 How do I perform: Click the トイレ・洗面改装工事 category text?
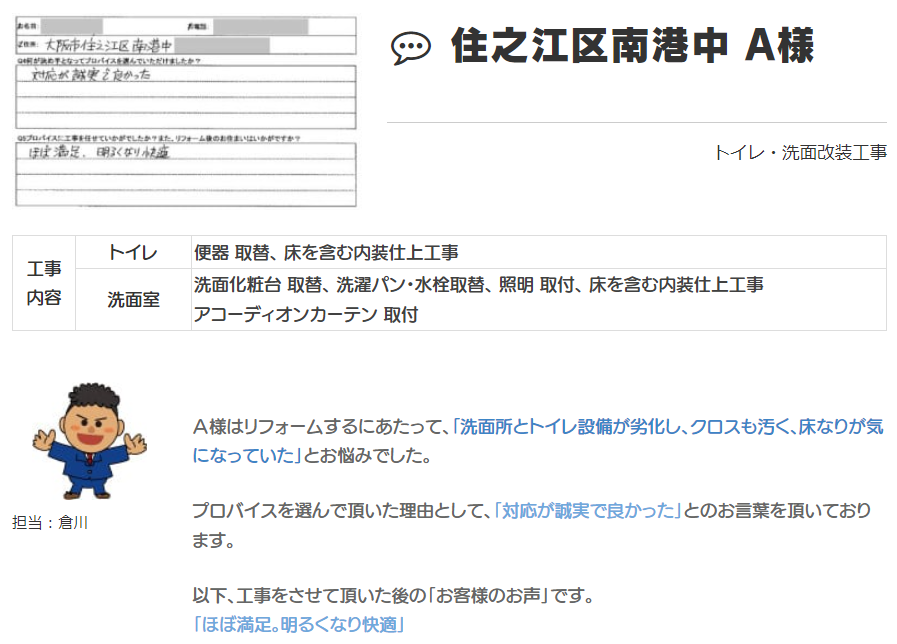click(799, 153)
